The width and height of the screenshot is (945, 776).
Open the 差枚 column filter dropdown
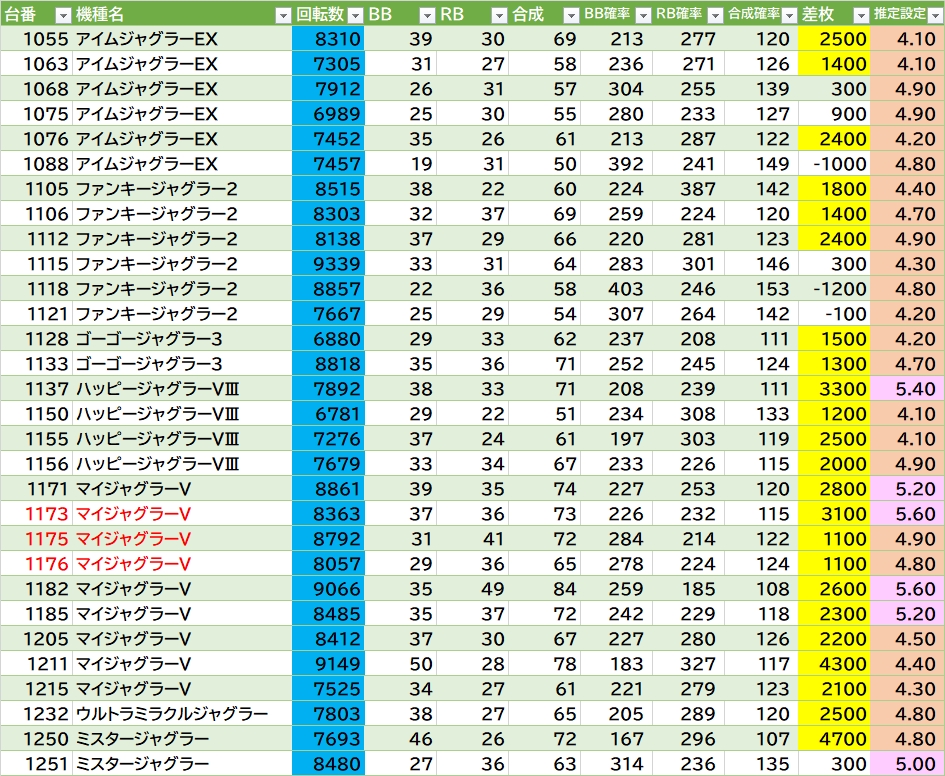coord(861,16)
